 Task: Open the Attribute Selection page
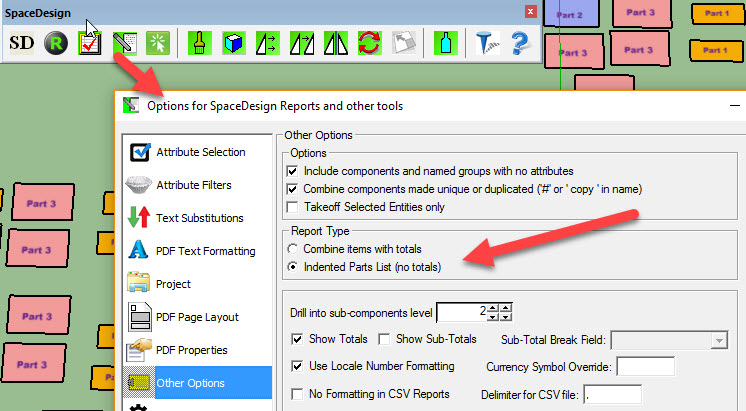[x=200, y=152]
